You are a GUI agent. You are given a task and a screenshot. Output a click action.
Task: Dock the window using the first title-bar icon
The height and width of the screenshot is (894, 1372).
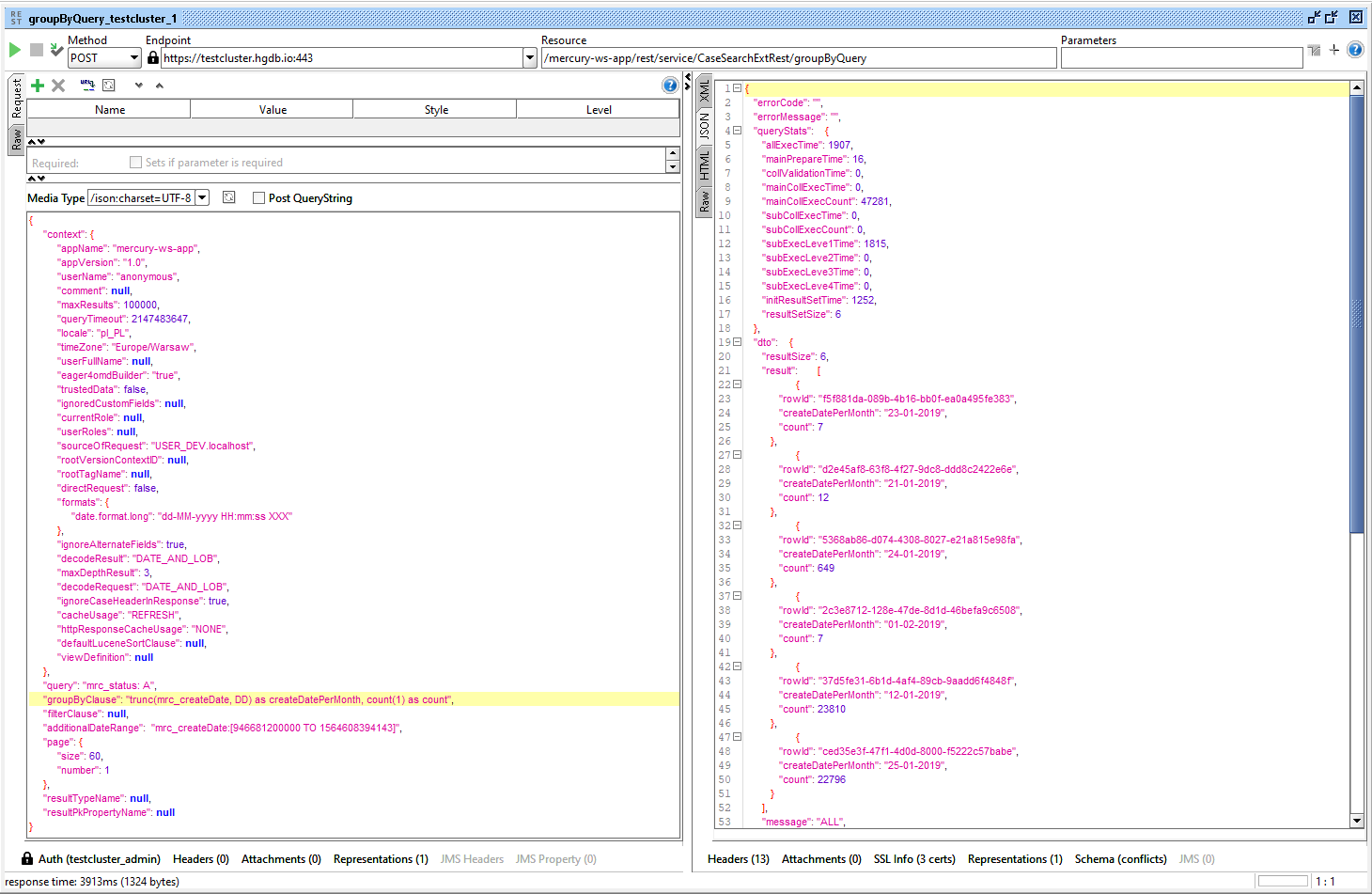[1315, 17]
